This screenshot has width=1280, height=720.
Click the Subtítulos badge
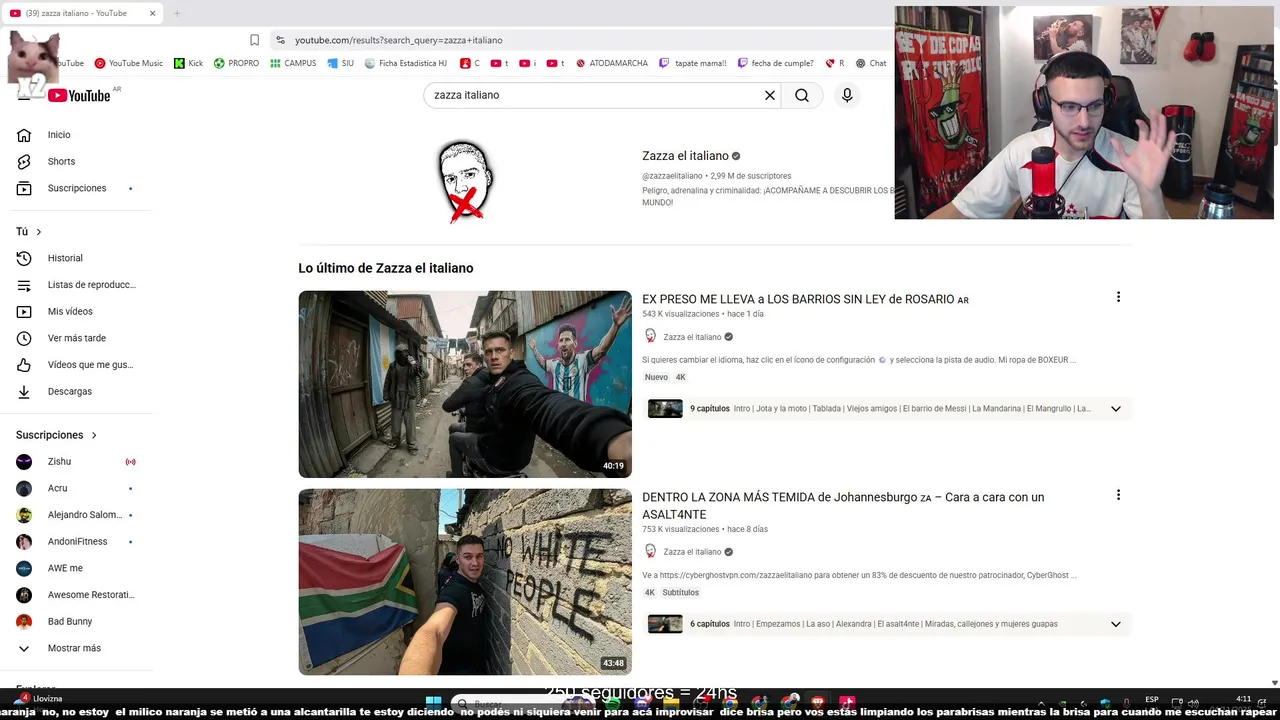[x=680, y=593]
